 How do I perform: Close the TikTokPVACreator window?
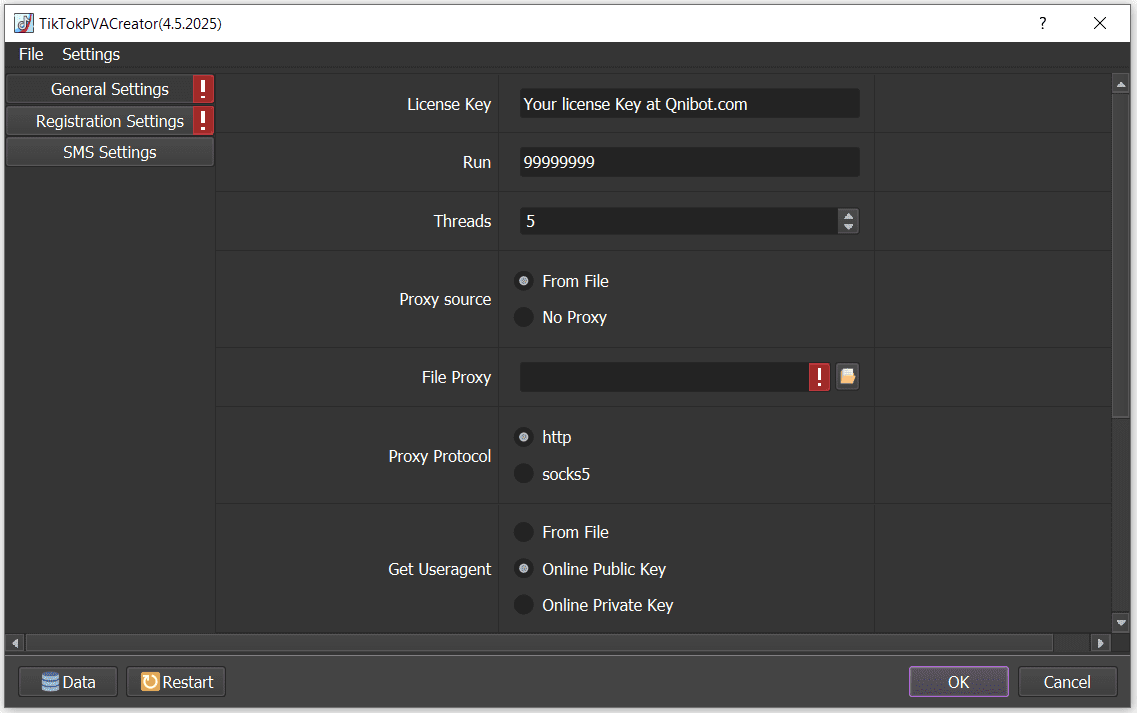click(x=1099, y=23)
